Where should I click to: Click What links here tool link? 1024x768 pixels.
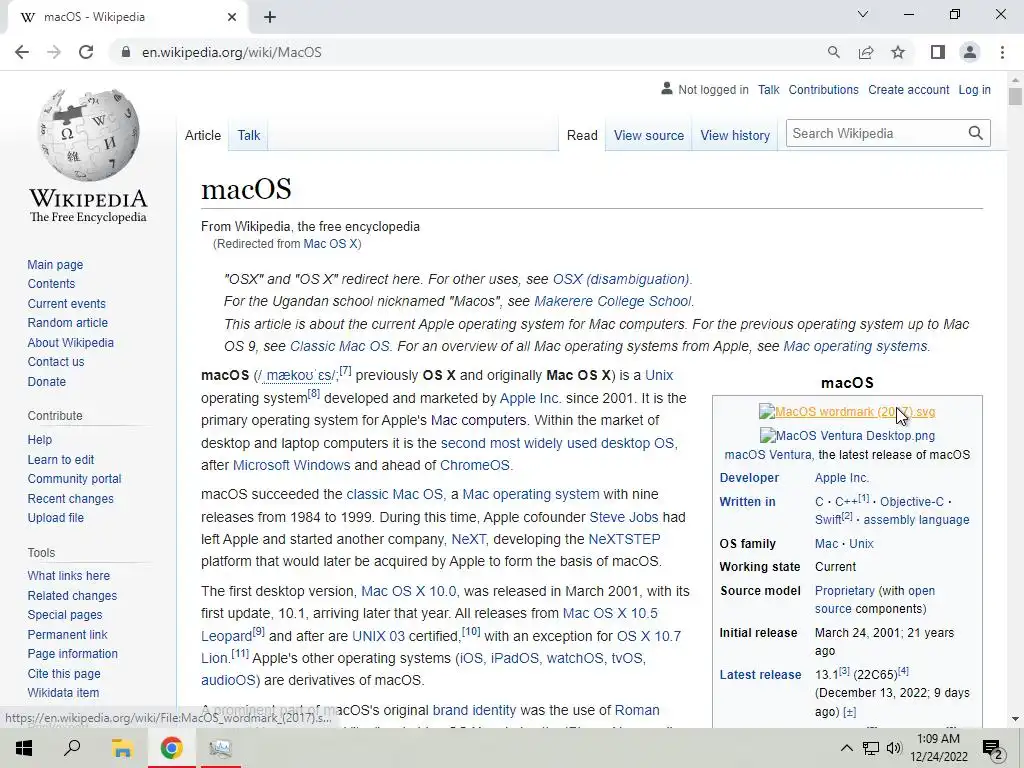coord(69,576)
